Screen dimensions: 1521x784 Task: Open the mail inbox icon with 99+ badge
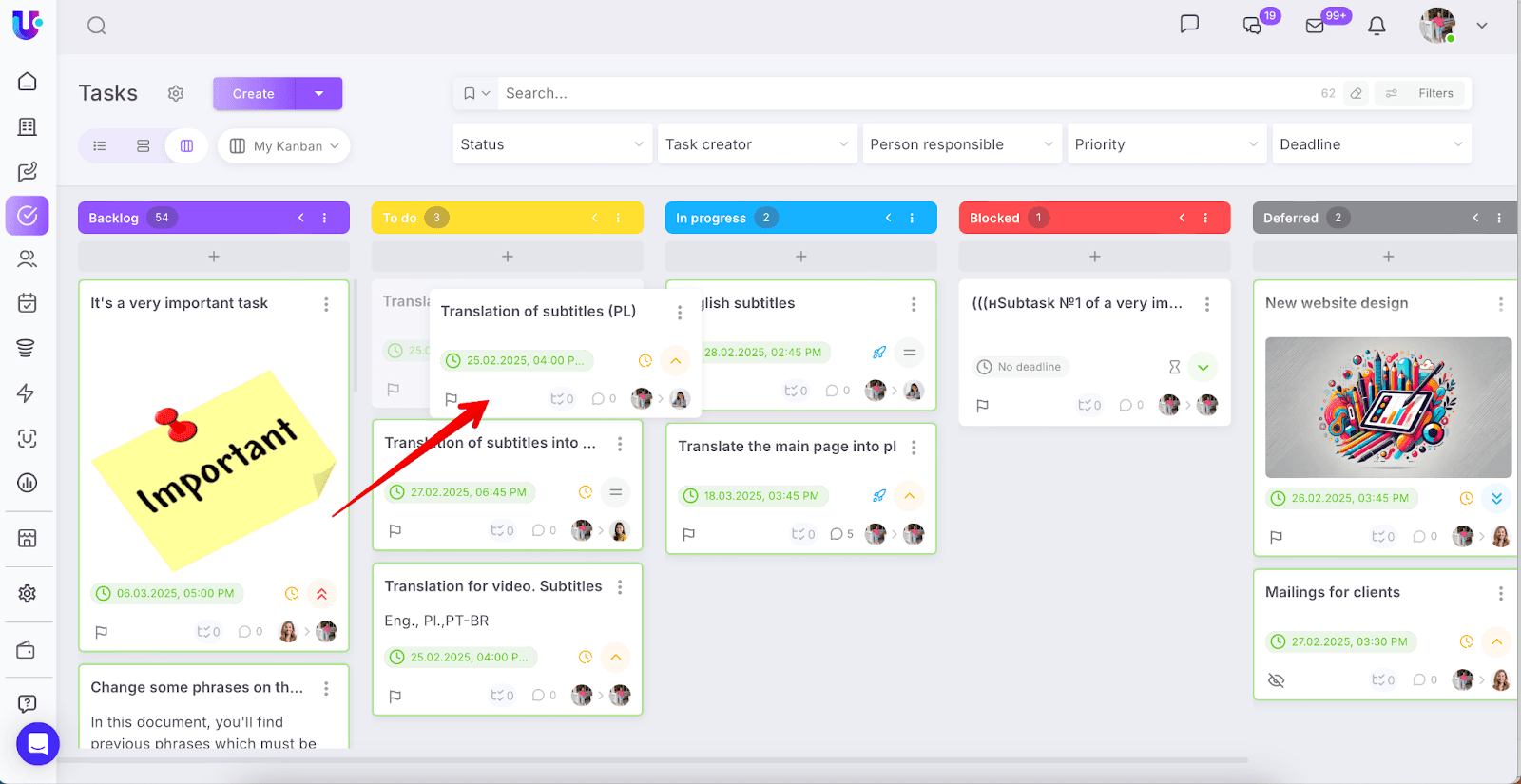[x=1316, y=26]
